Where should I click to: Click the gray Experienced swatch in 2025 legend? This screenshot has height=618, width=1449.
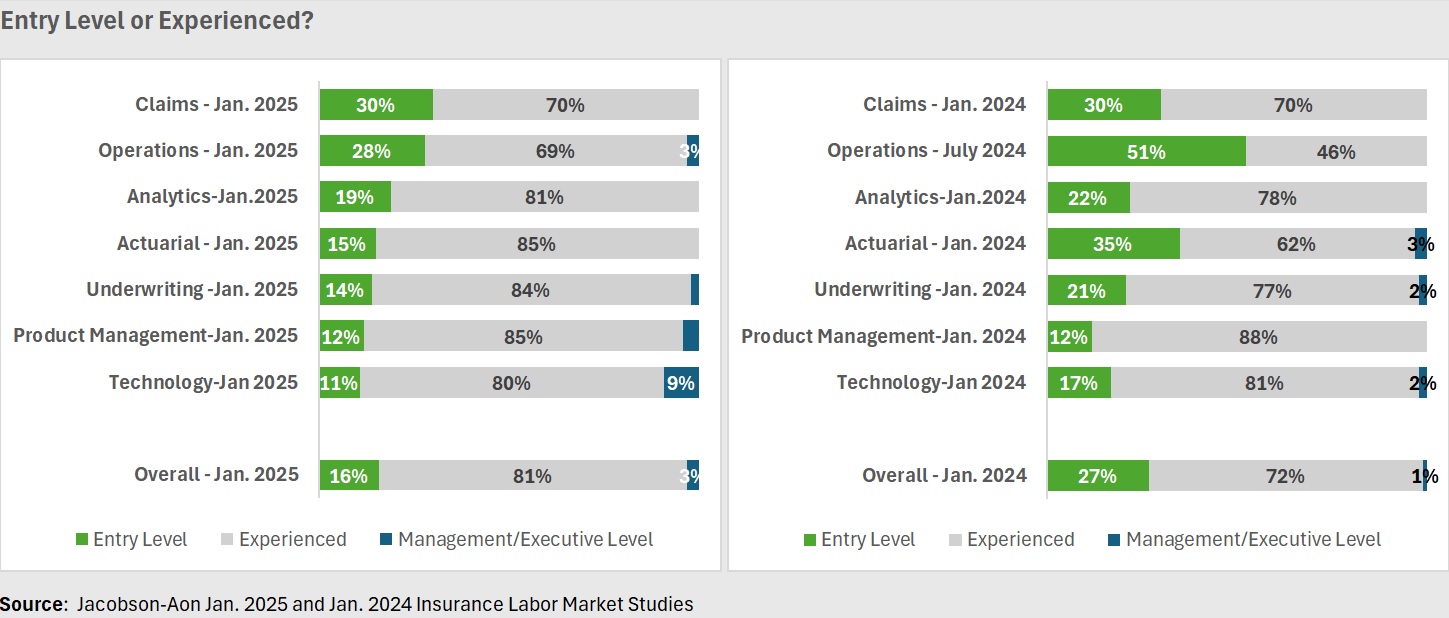tap(227, 540)
